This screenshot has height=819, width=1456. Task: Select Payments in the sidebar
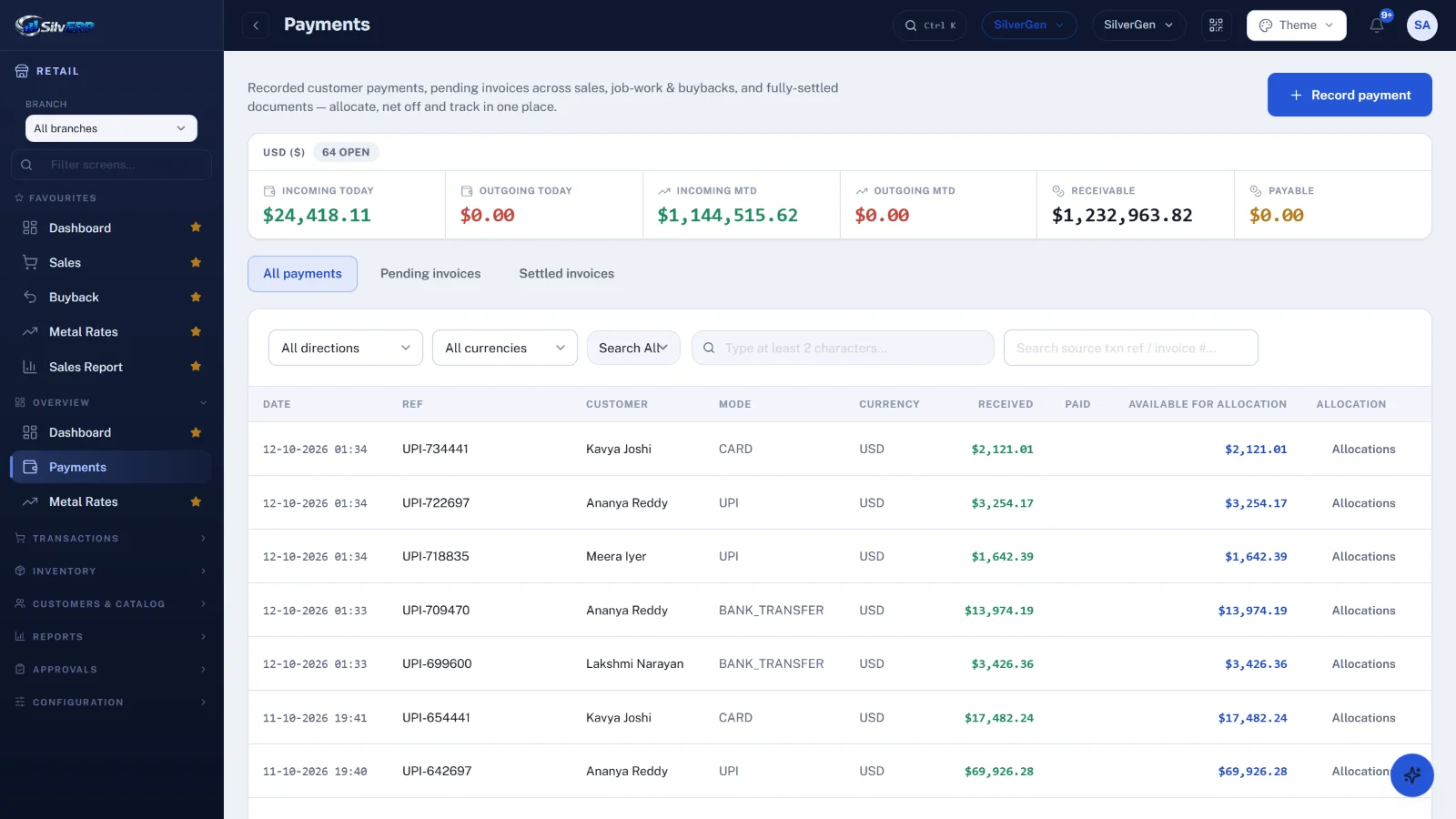tap(111, 467)
